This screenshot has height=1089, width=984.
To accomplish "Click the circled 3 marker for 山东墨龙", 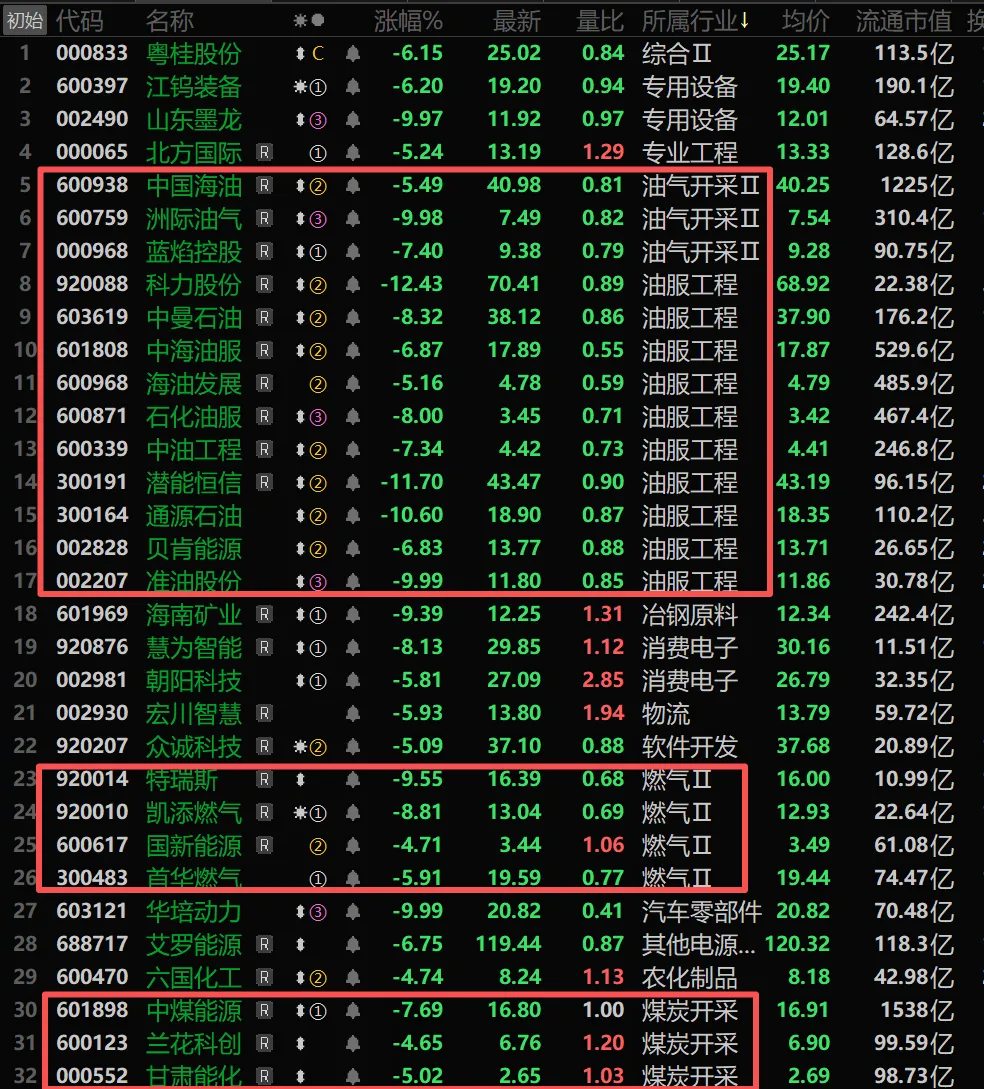I will point(318,120).
